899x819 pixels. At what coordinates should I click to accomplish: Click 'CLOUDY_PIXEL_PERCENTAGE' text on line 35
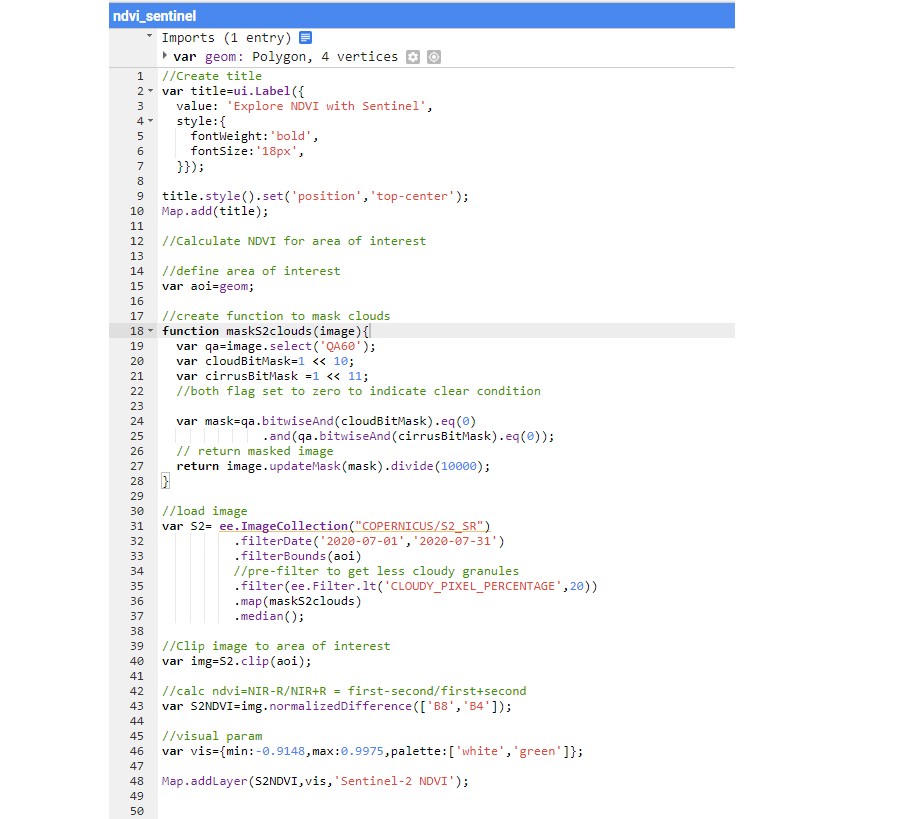(x=473, y=586)
